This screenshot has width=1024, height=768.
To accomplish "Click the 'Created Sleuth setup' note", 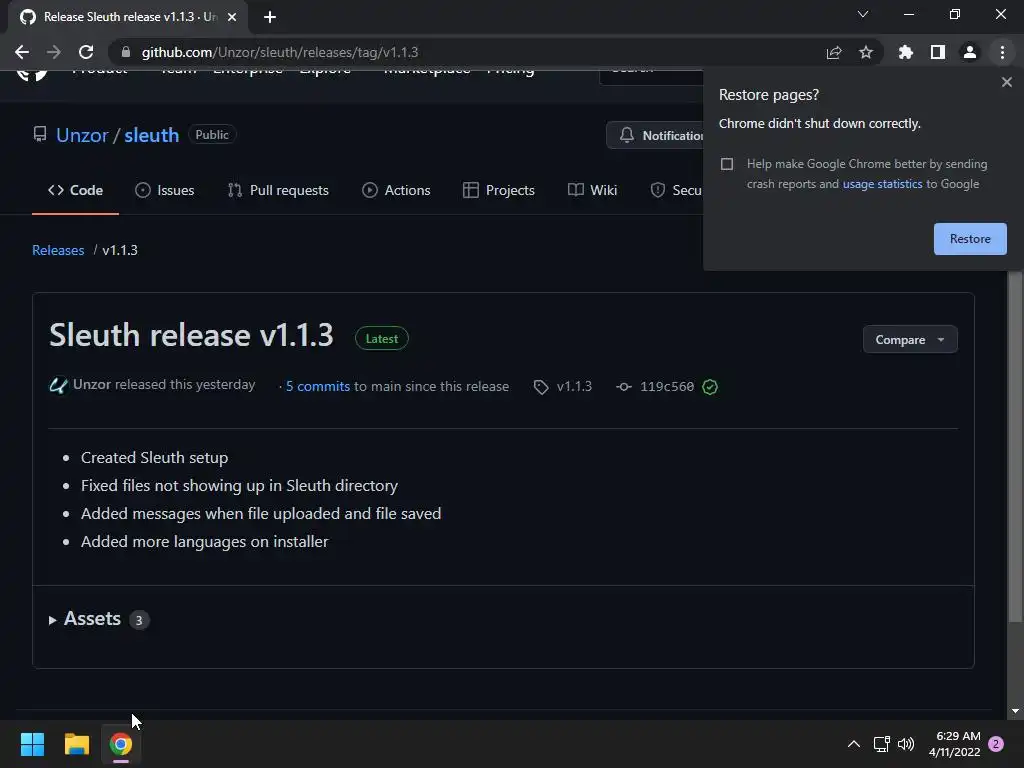I will (154, 457).
